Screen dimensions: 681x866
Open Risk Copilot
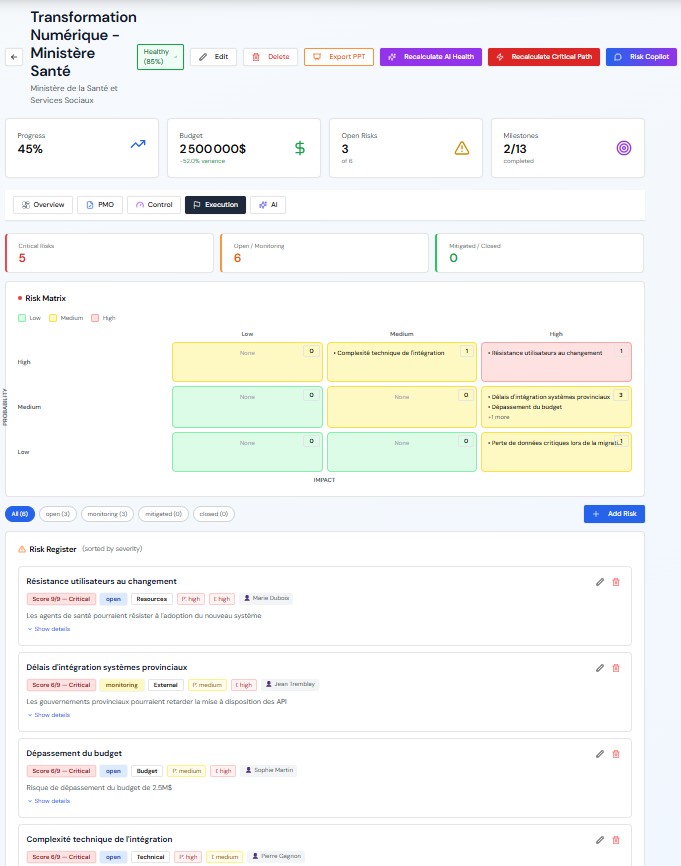(641, 57)
